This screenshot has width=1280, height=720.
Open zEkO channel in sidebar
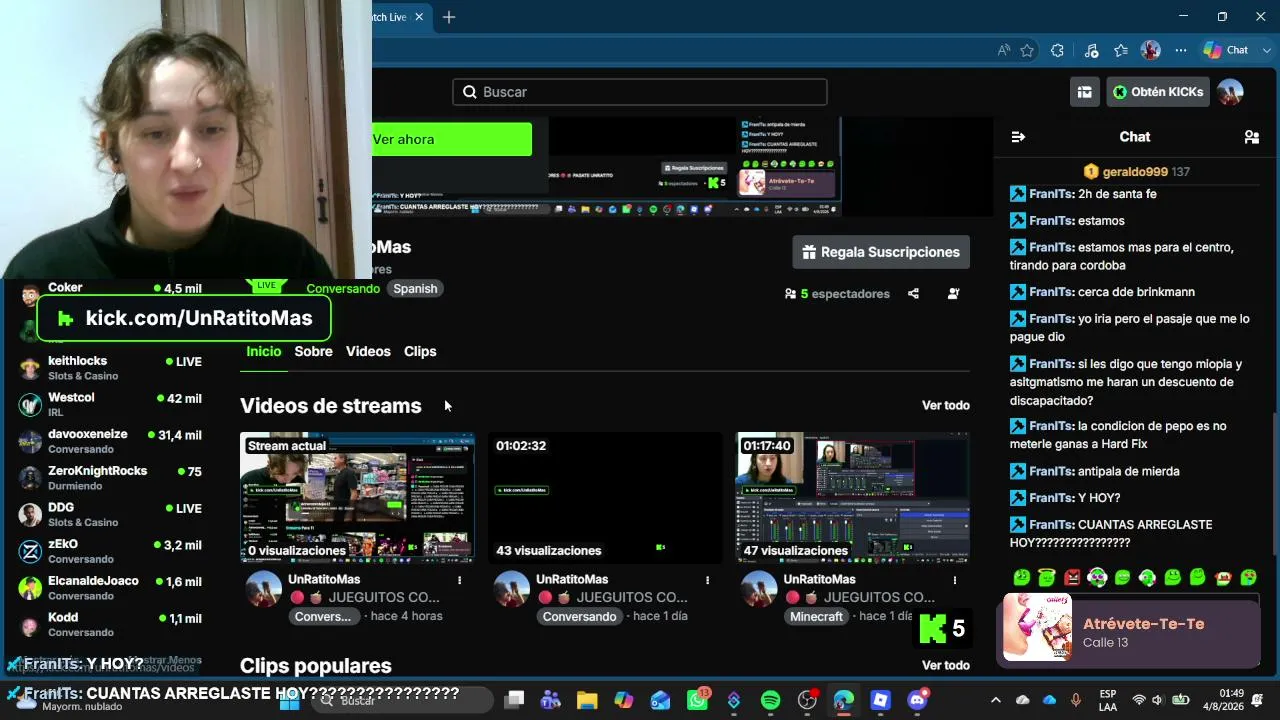pyautogui.click(x=111, y=551)
